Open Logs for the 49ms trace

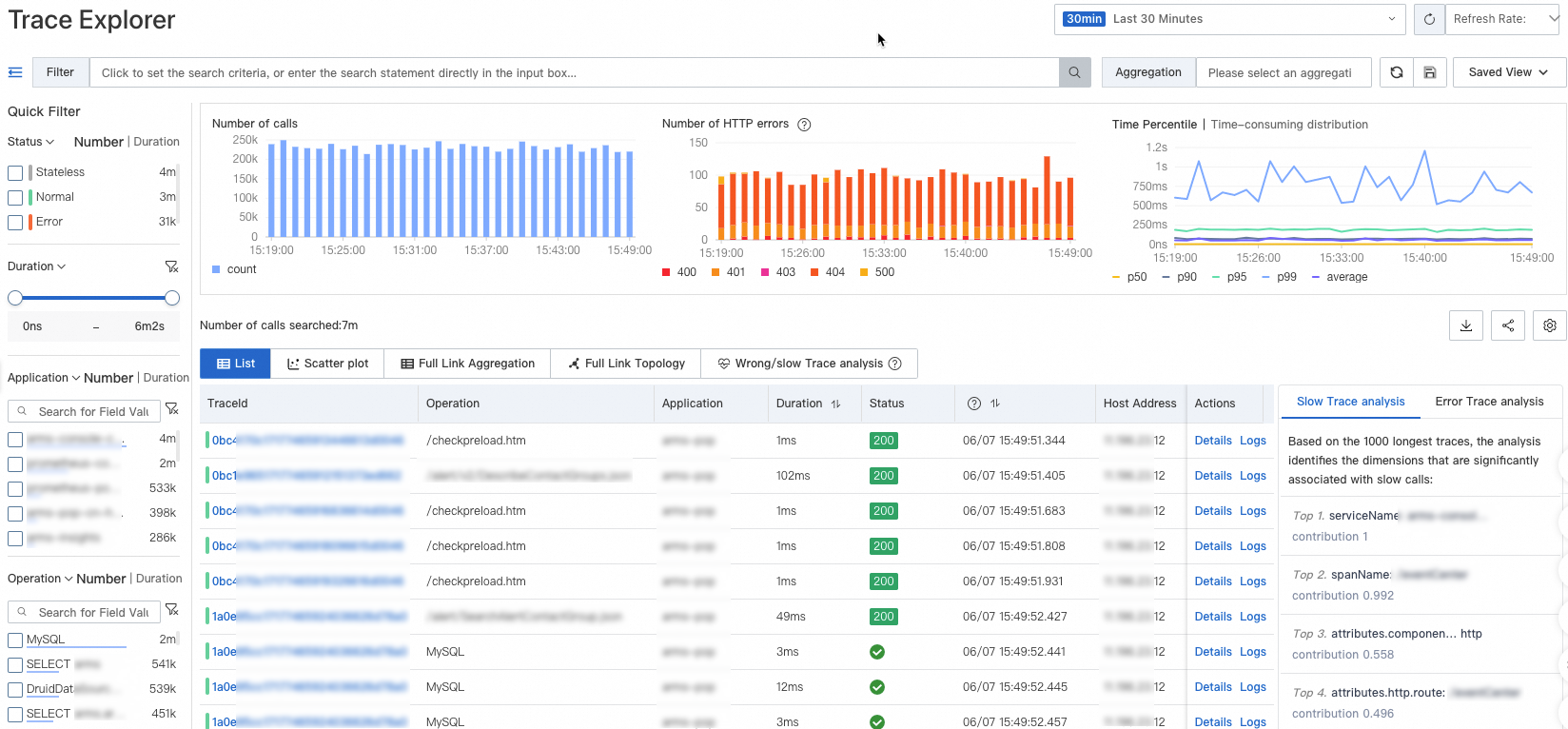click(x=1253, y=617)
